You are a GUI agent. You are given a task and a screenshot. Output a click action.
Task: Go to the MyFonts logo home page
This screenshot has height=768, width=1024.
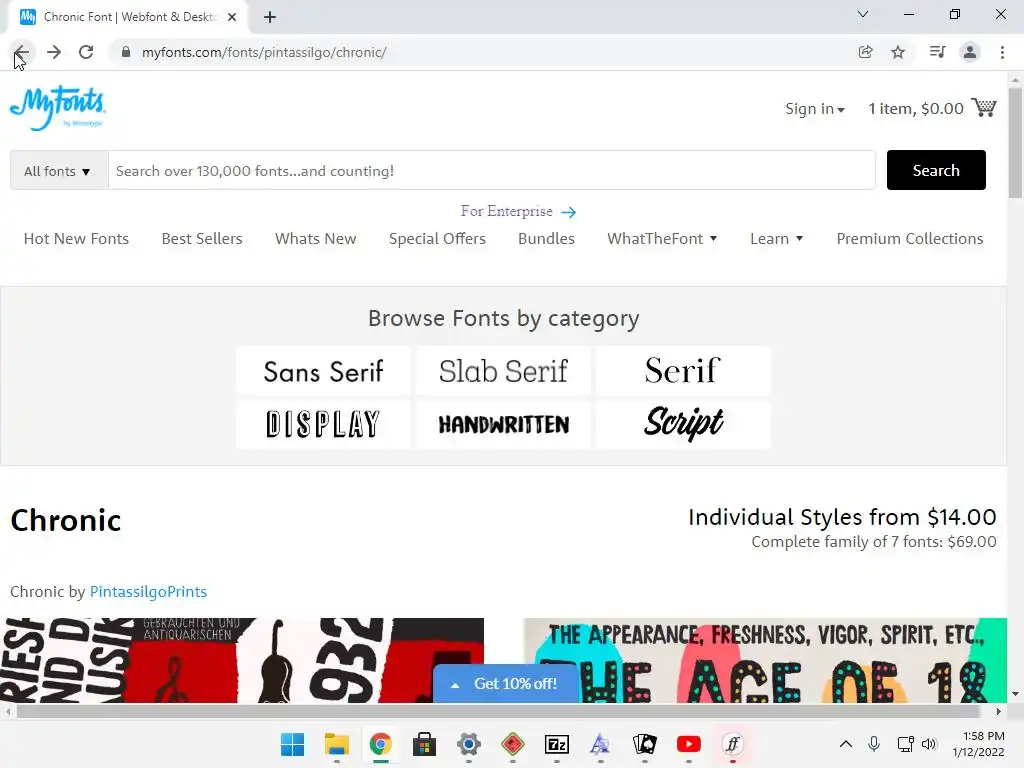pos(57,108)
